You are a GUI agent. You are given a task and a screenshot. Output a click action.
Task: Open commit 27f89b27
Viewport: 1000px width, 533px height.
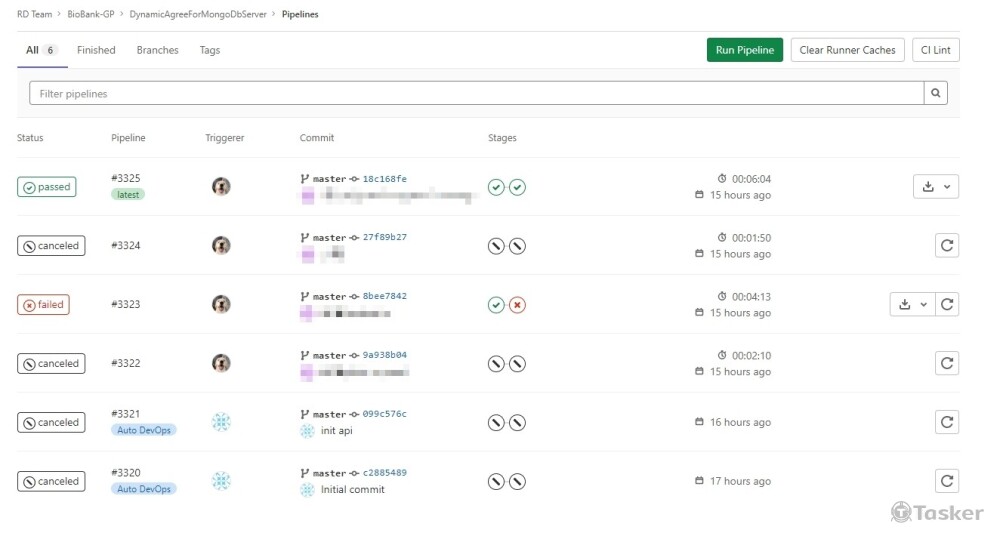385,237
